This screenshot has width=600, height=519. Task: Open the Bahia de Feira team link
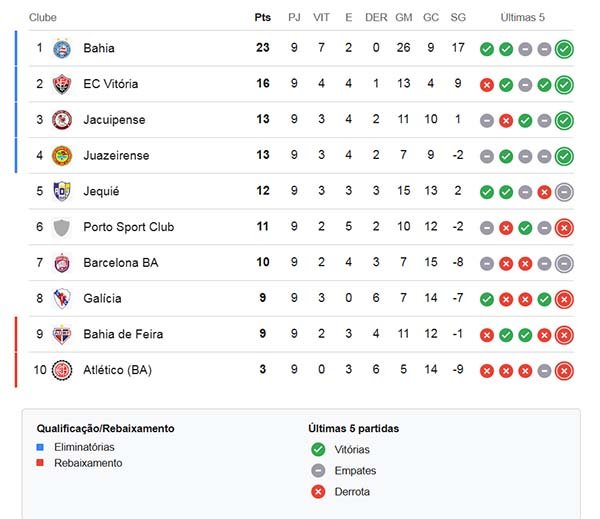pos(122,334)
